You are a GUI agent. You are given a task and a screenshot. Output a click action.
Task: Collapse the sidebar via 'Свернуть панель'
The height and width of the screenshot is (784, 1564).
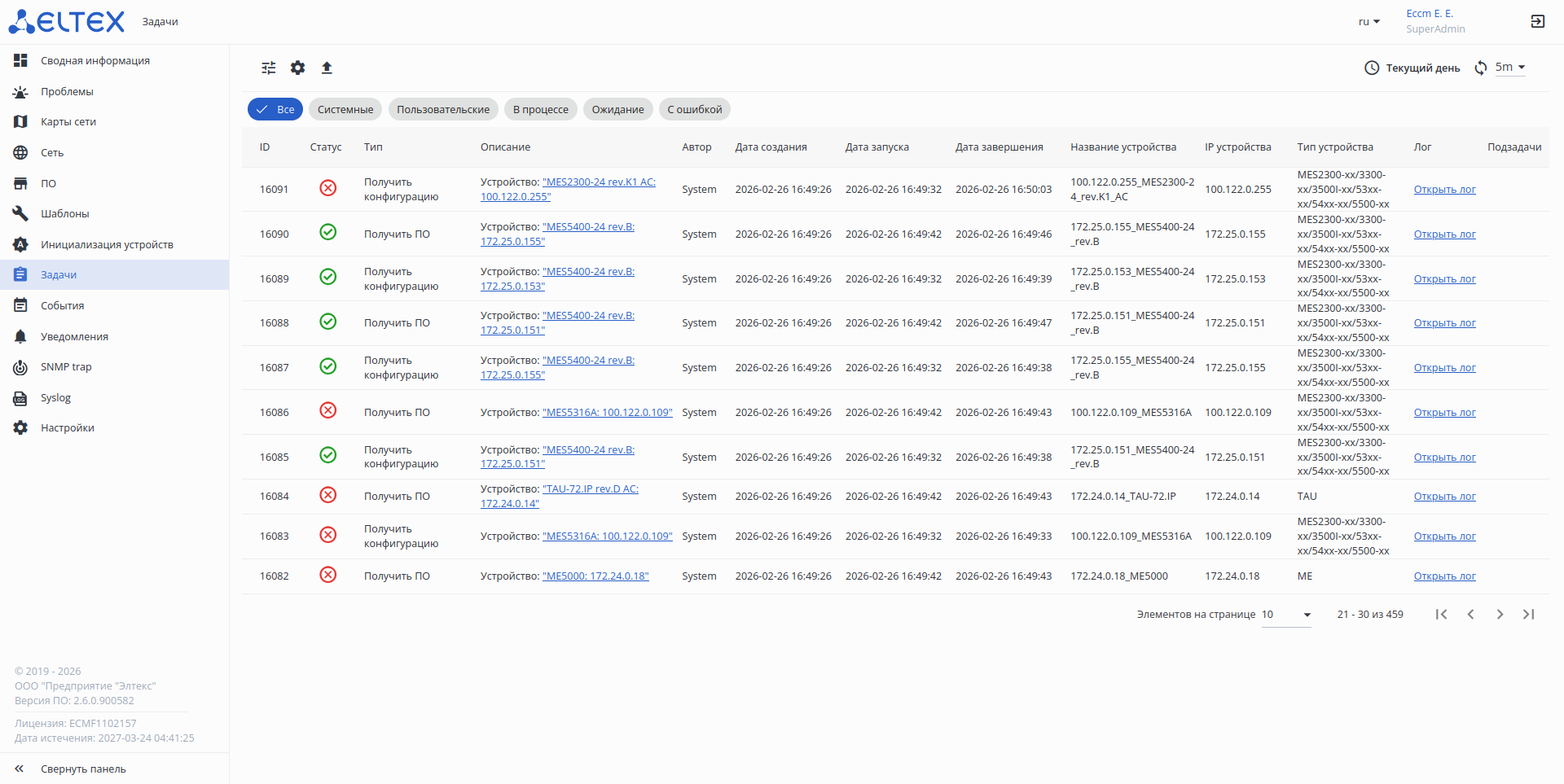83,769
